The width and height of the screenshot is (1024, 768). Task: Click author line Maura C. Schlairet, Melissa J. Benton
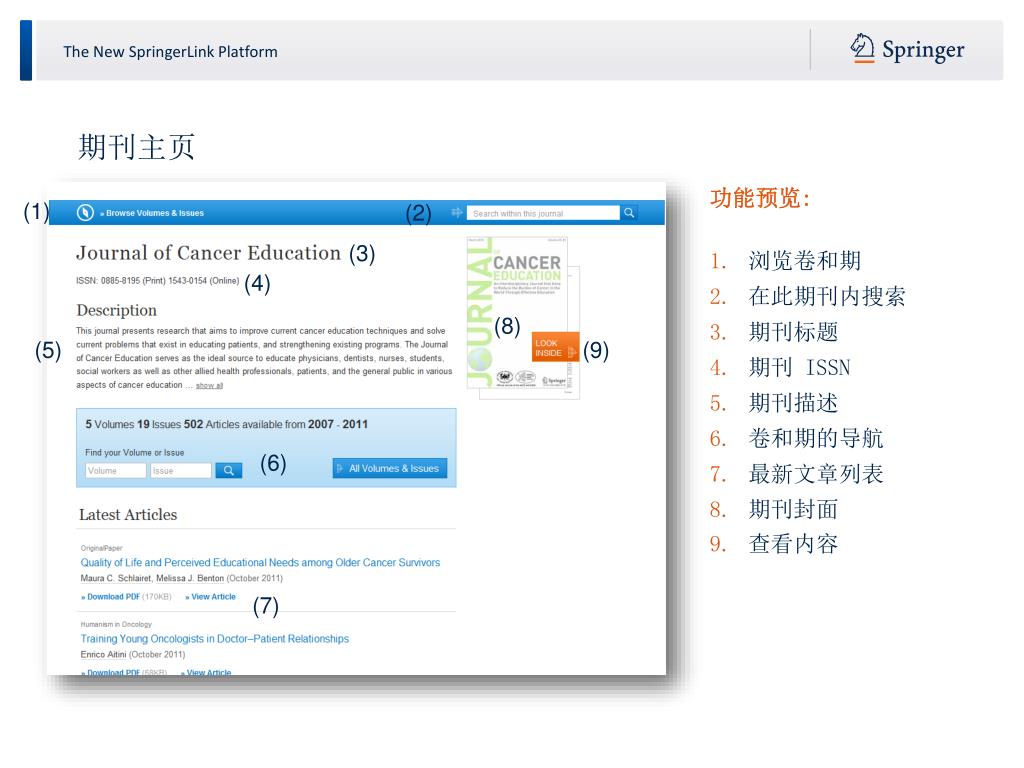click(152, 579)
